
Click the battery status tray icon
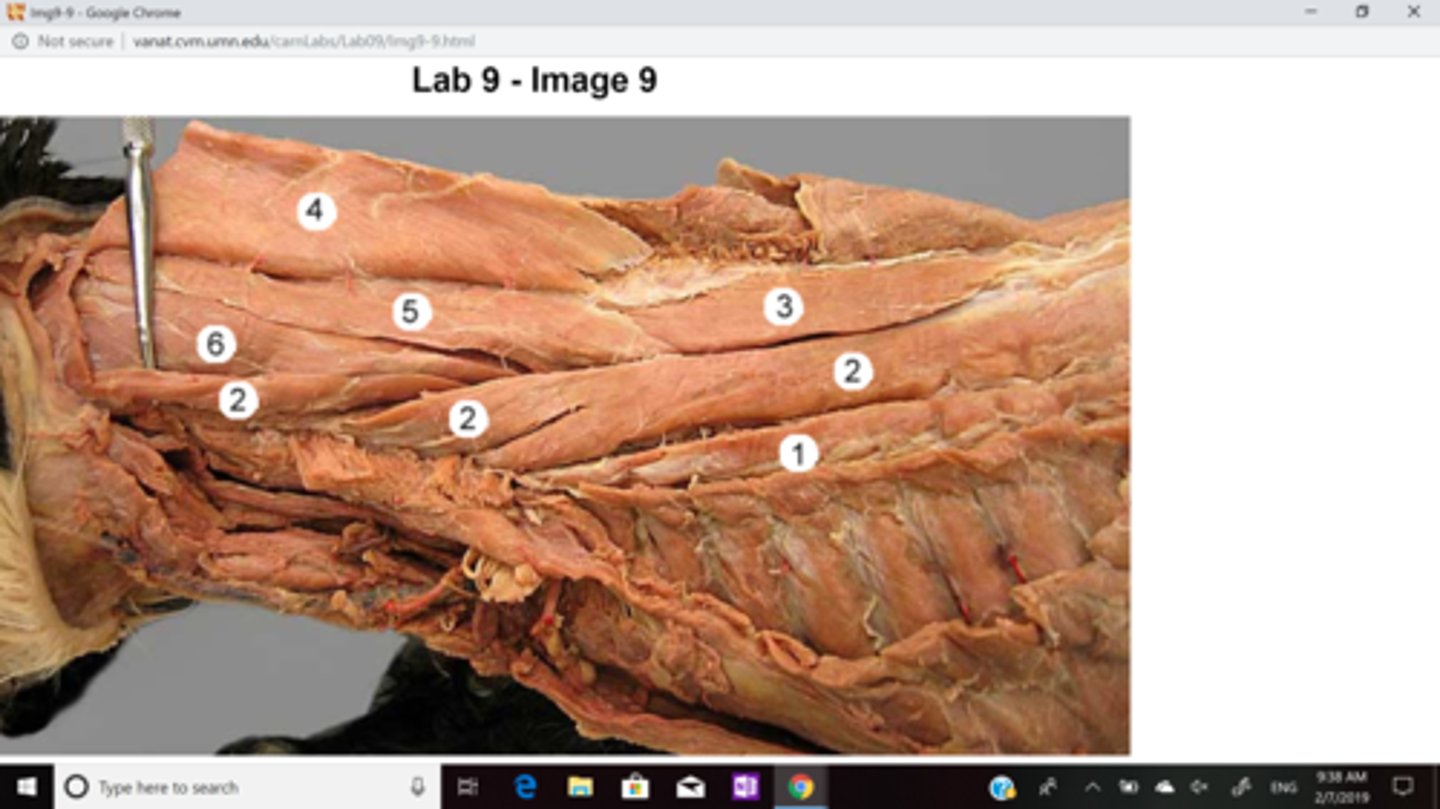click(1128, 788)
